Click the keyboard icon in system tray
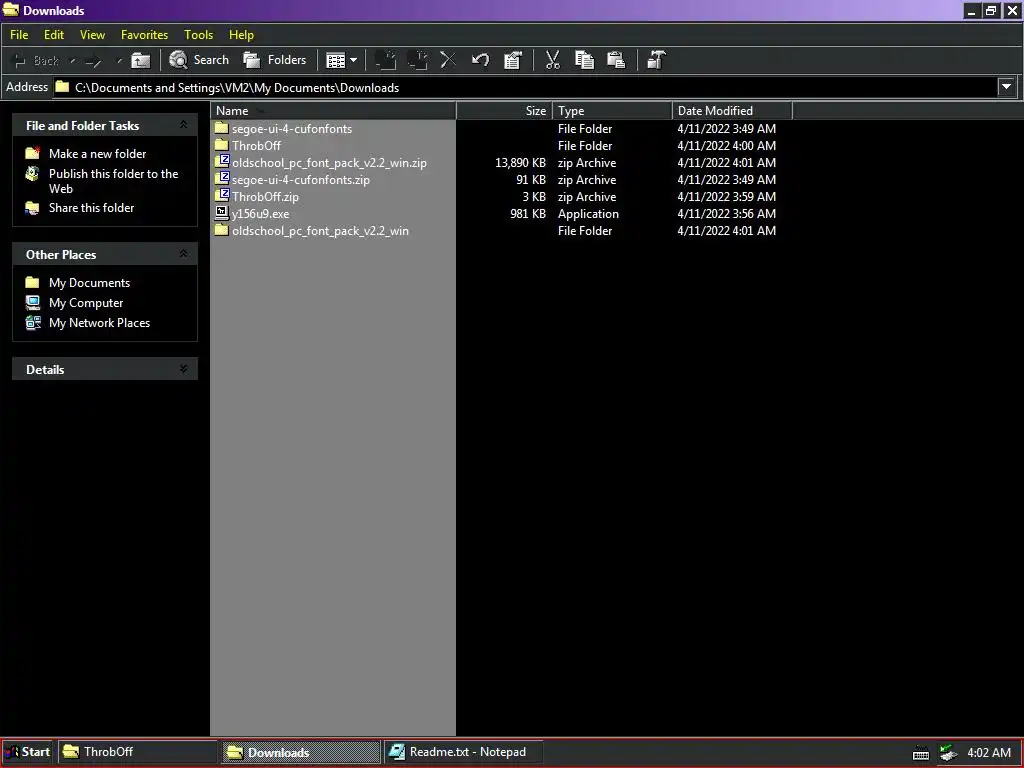Viewport: 1024px width, 768px height. click(921, 753)
